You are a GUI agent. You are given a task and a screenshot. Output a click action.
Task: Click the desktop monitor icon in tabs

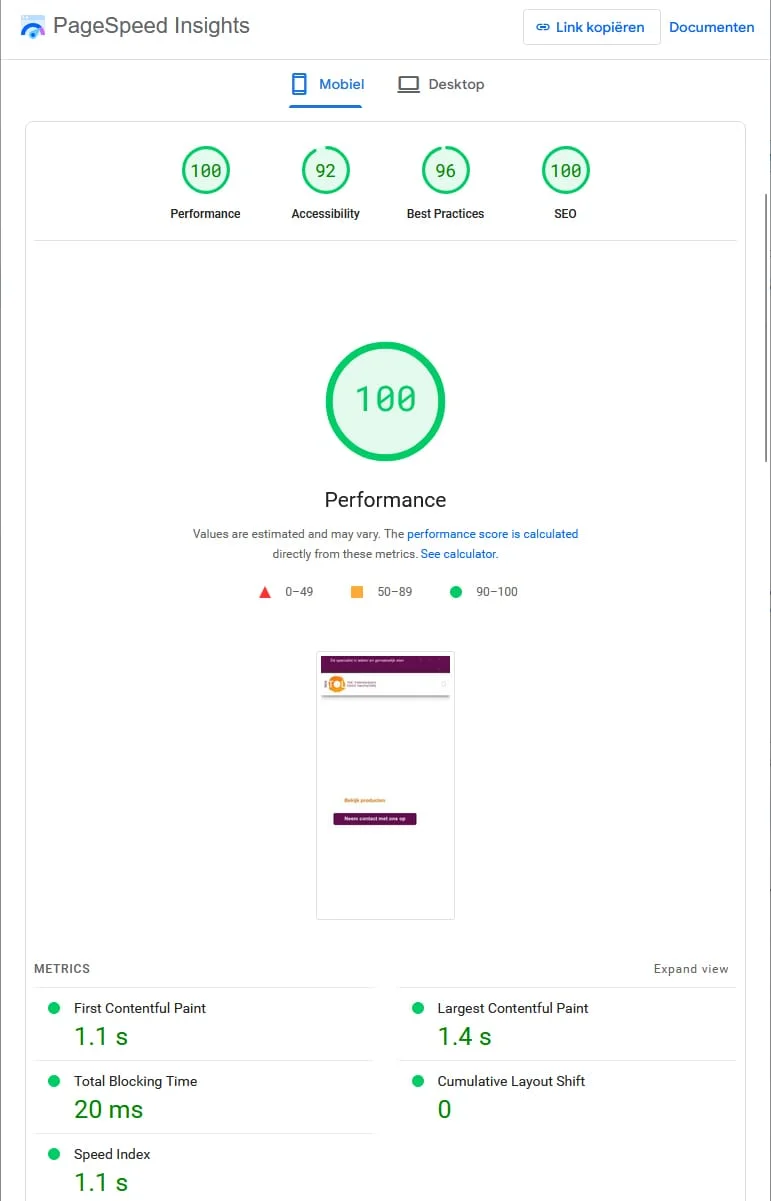(x=408, y=85)
